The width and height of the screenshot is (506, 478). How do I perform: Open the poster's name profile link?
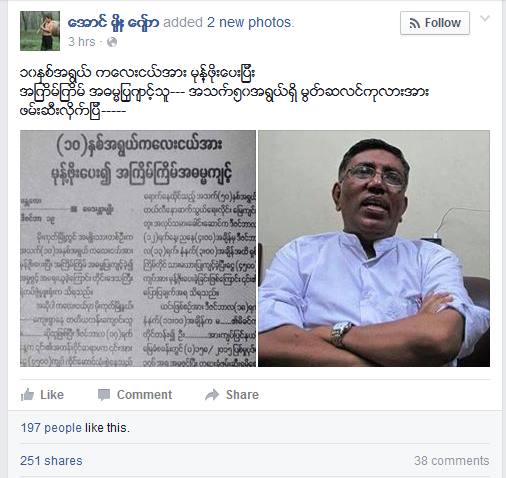113,23
